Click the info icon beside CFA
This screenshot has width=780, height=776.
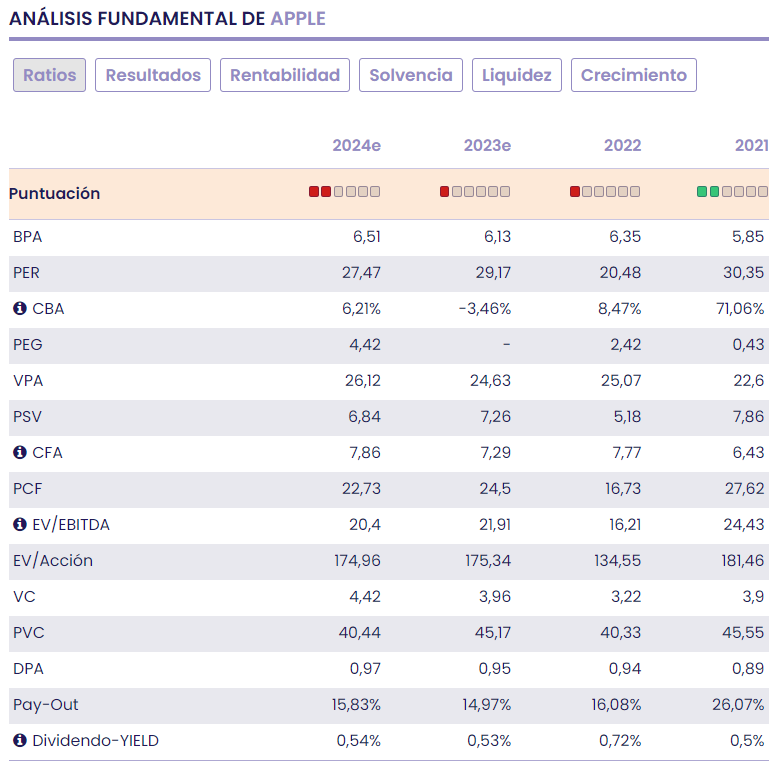click(19, 453)
